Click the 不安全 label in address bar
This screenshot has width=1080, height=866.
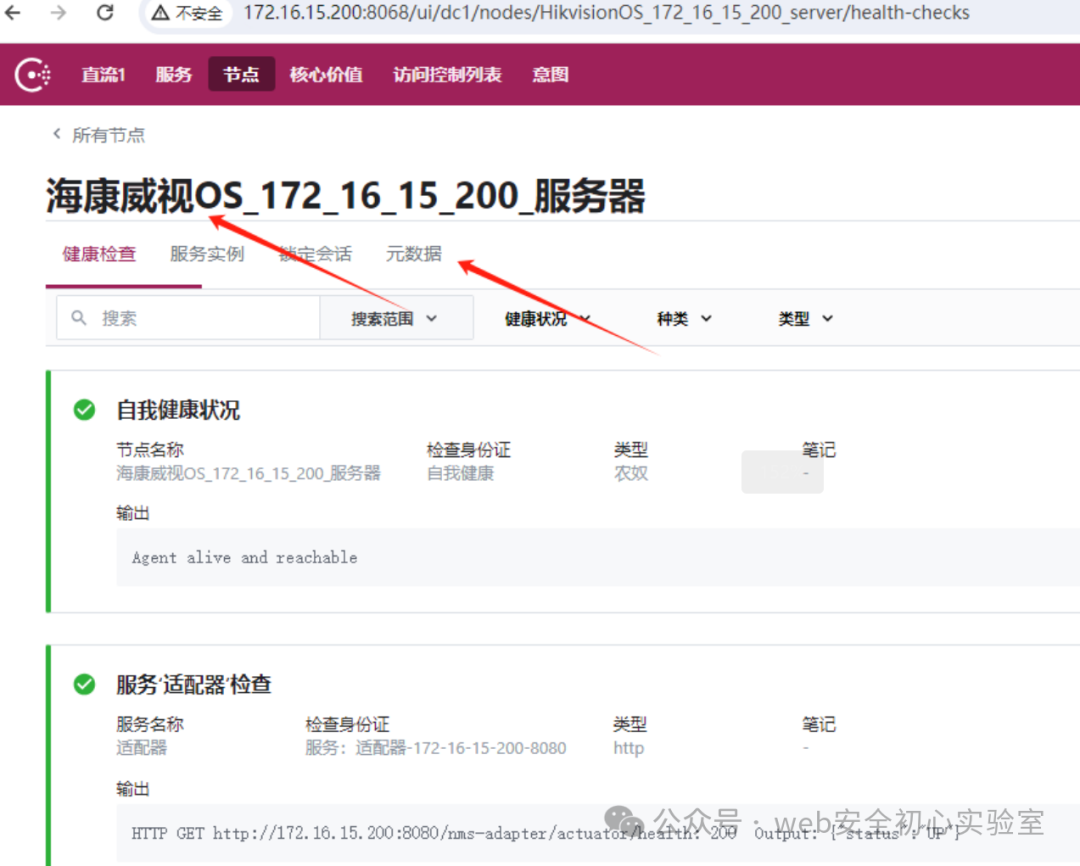click(199, 13)
